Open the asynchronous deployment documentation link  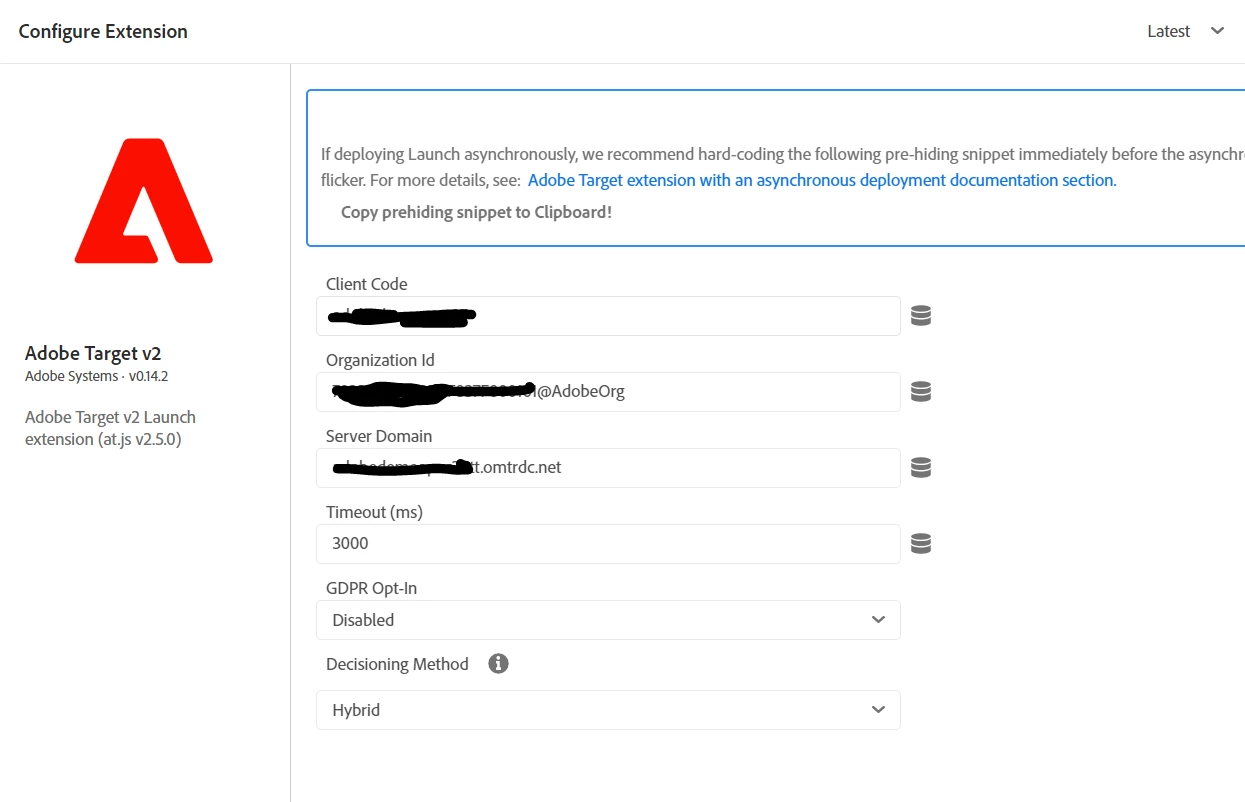pos(822,180)
